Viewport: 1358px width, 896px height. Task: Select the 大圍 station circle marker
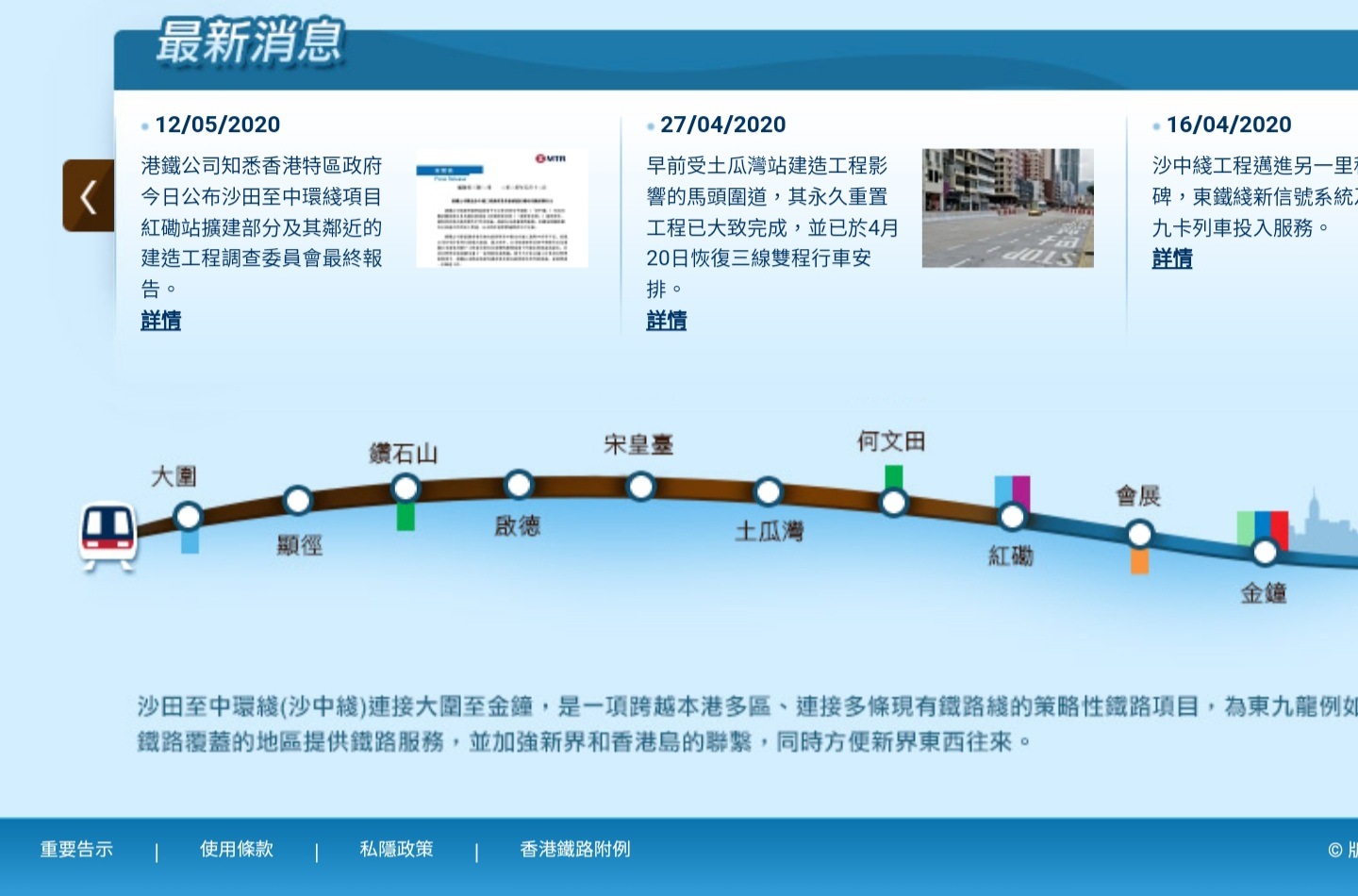coord(189,516)
